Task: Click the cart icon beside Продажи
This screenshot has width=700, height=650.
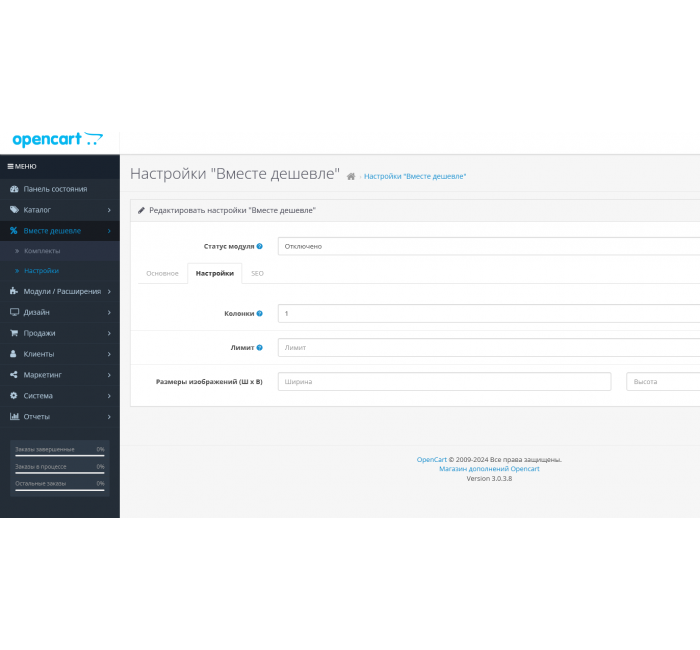Action: click(14, 333)
